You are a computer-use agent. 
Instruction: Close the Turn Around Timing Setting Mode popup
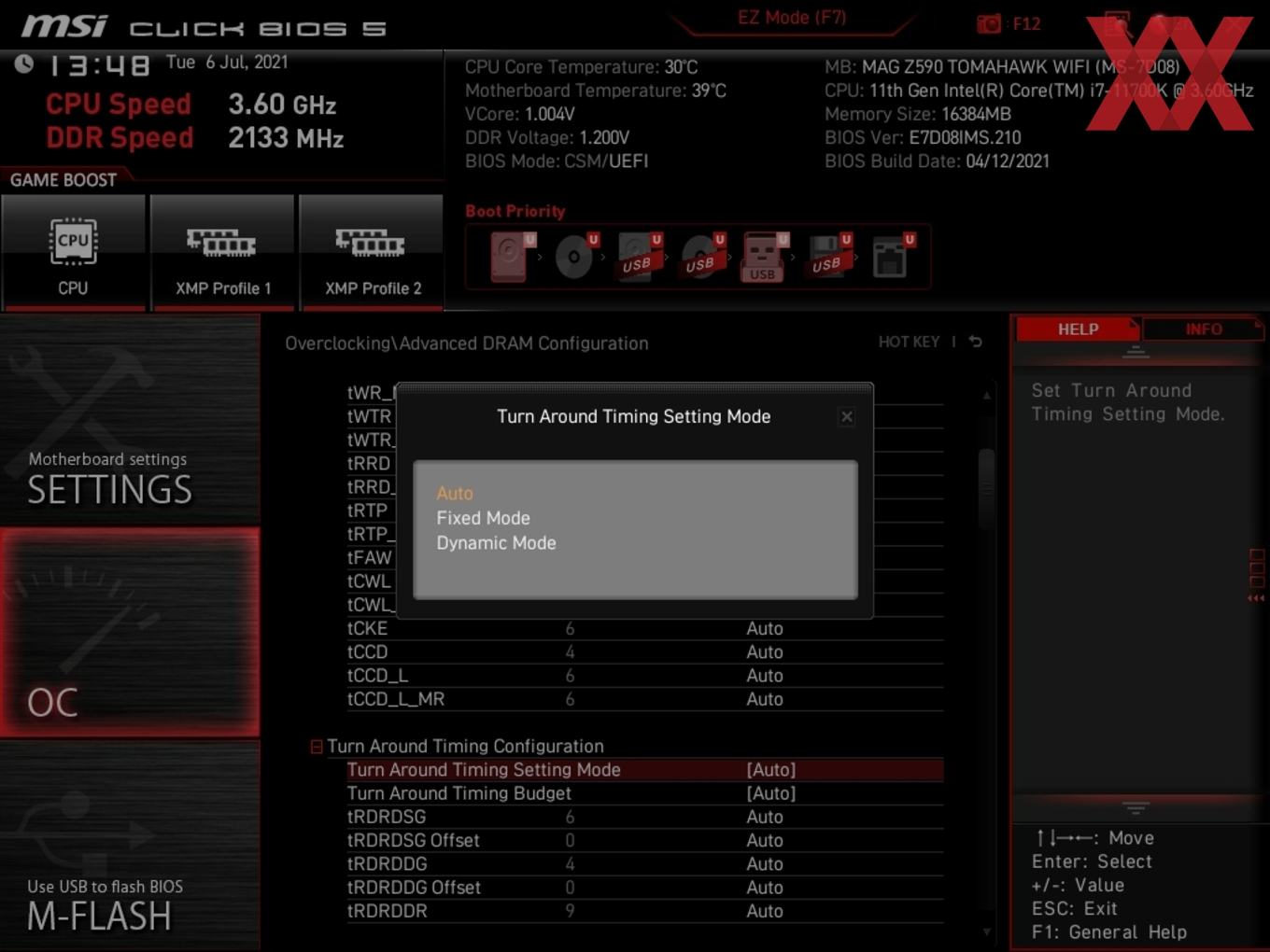(847, 417)
